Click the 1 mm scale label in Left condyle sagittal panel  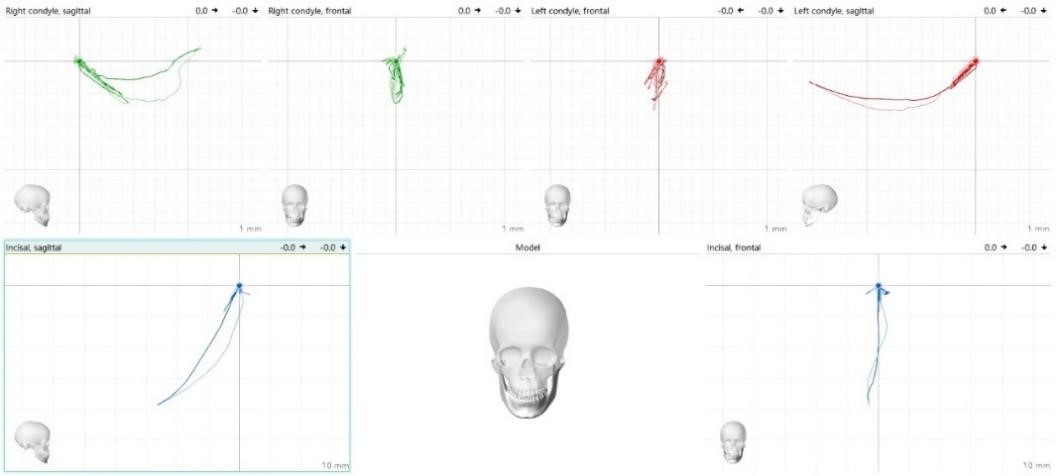coord(1038,229)
